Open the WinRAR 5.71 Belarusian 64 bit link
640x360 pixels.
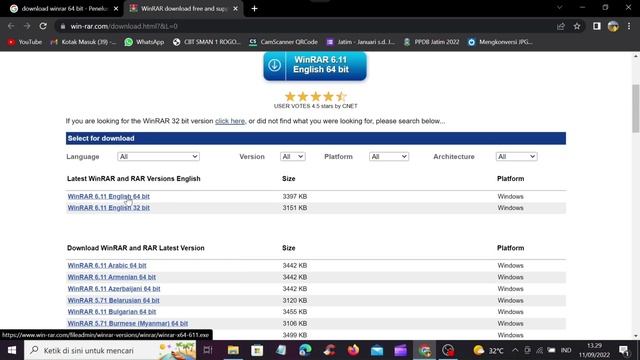113,300
